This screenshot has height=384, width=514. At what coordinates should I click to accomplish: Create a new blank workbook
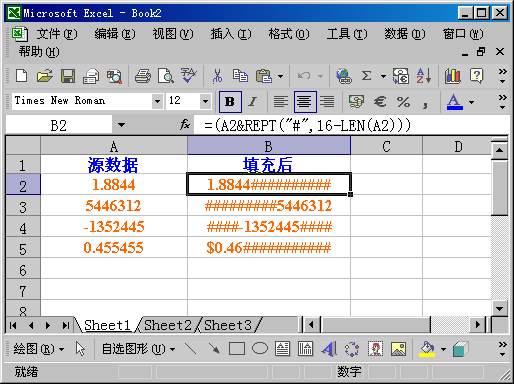point(22,76)
